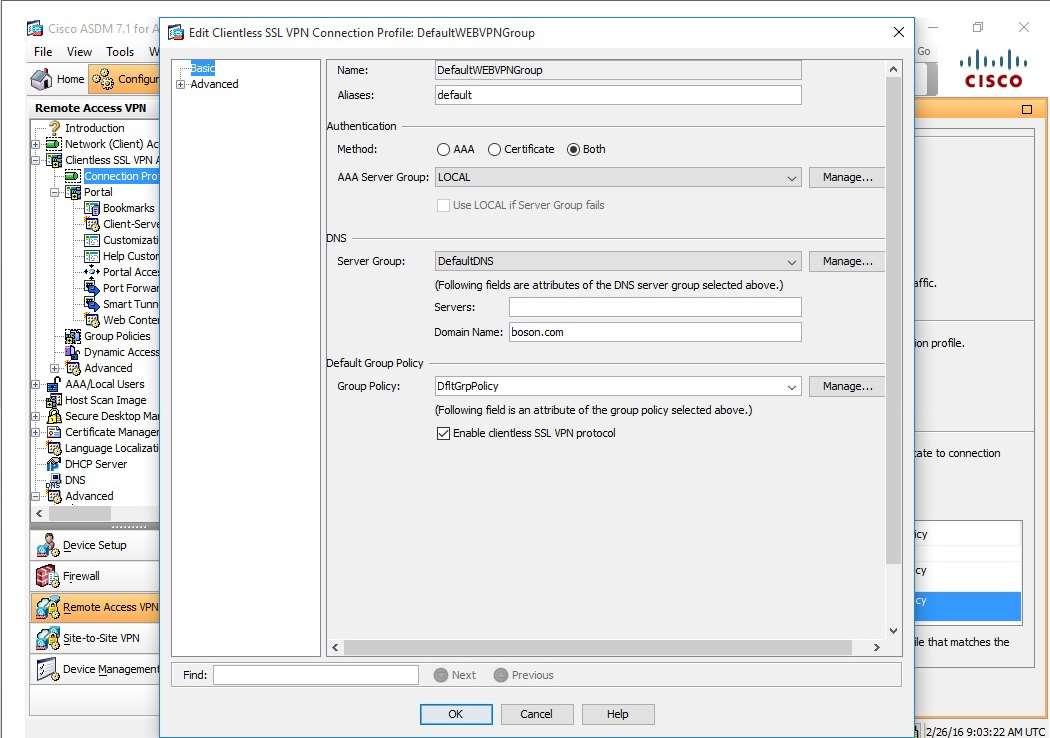Click the Group Policies icon

point(73,336)
